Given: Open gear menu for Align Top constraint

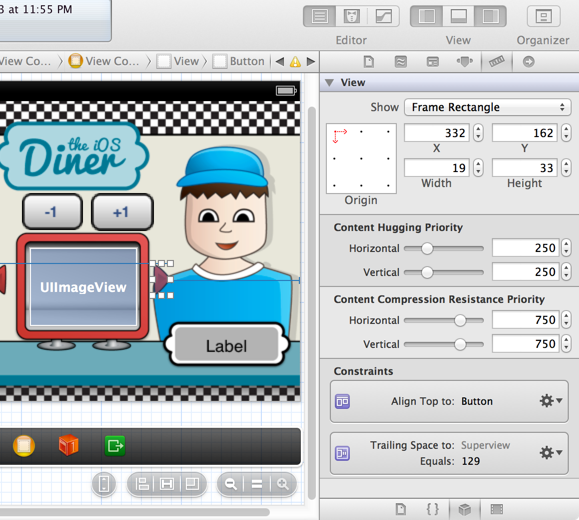Looking at the screenshot, I should [x=551, y=401].
